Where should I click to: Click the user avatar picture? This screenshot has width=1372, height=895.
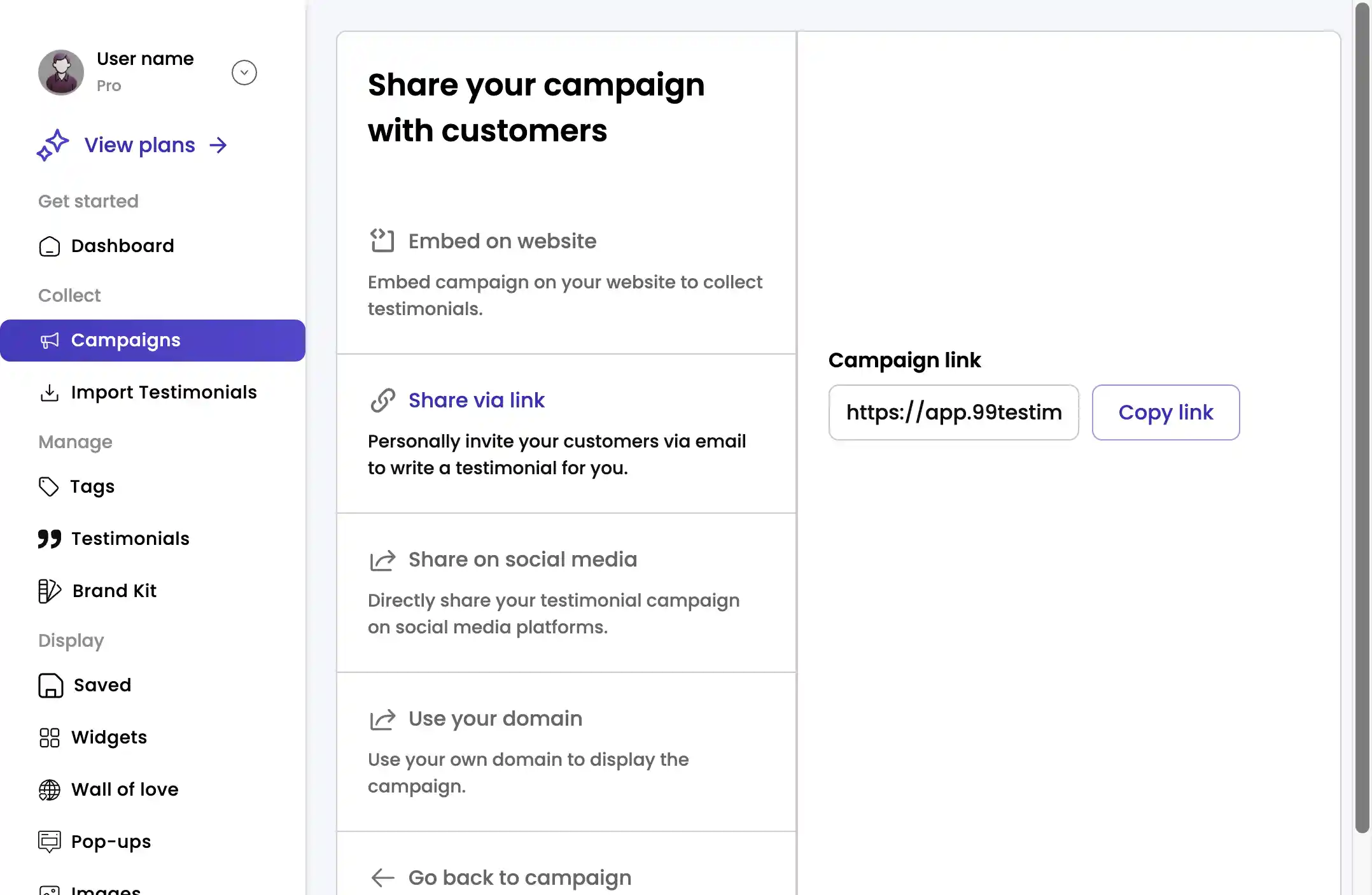click(x=61, y=73)
